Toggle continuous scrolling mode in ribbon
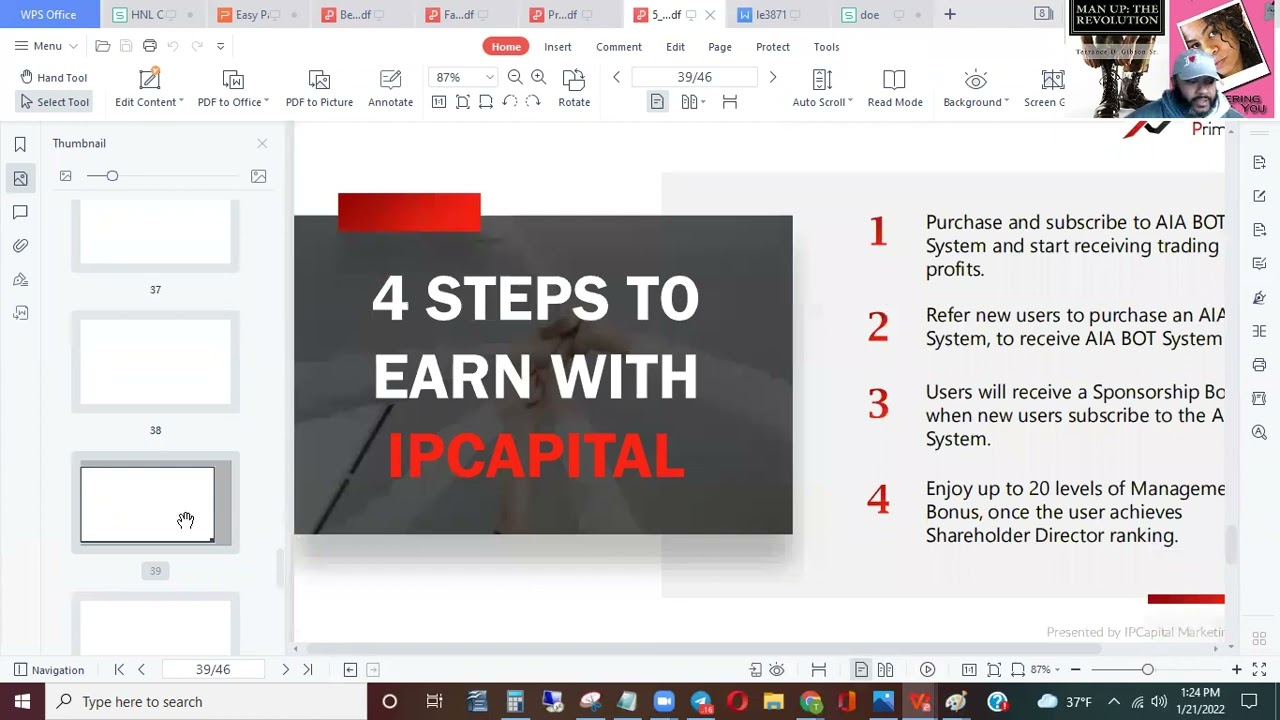Image resolution: width=1280 pixels, height=720 pixels. click(x=730, y=102)
